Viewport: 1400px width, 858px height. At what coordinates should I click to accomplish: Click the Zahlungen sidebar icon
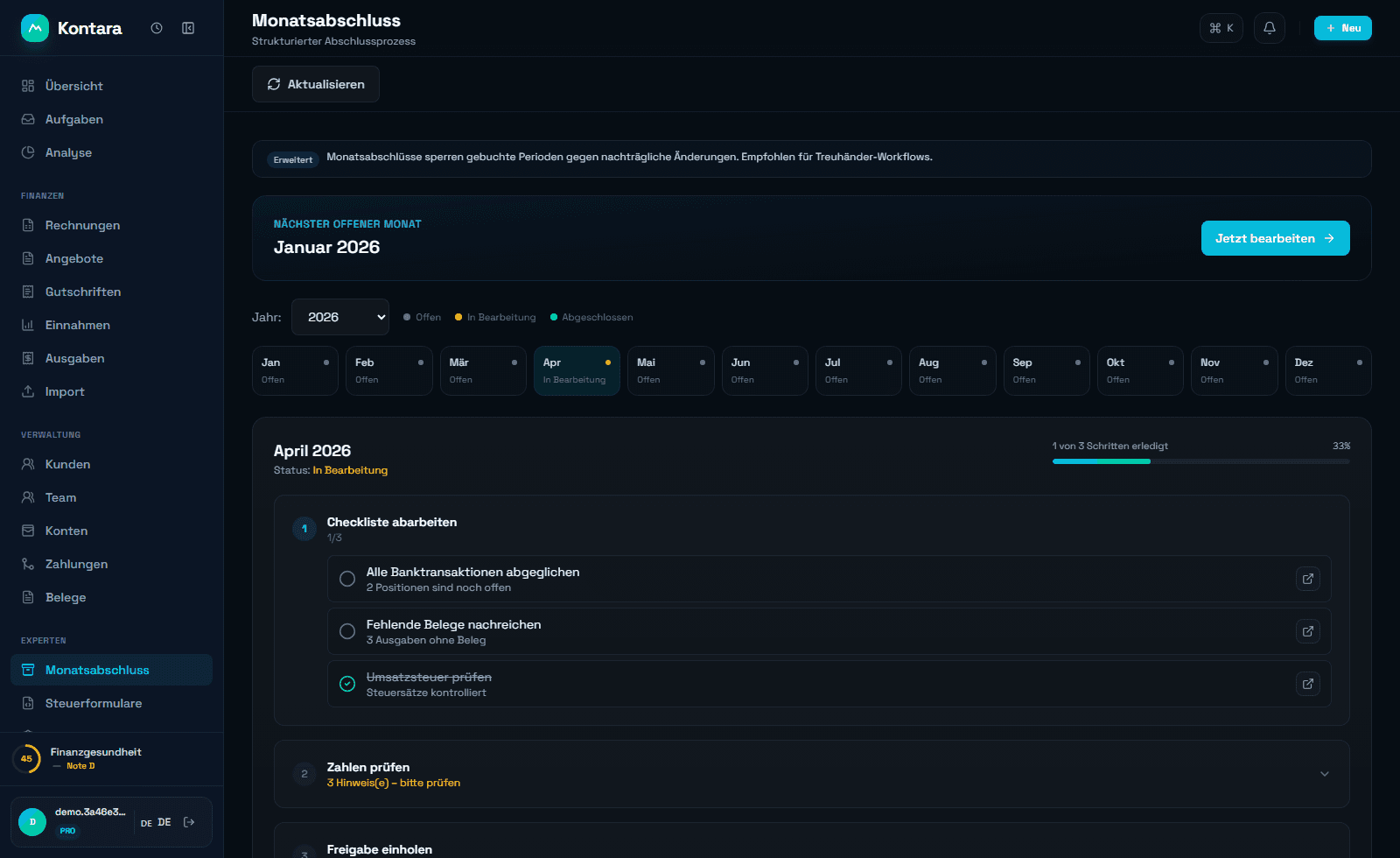[28, 564]
